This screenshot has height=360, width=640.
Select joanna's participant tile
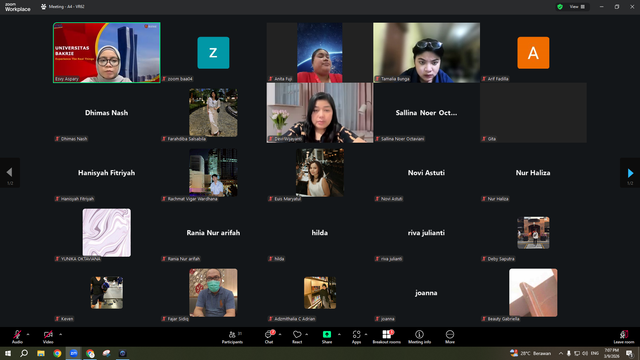point(427,293)
